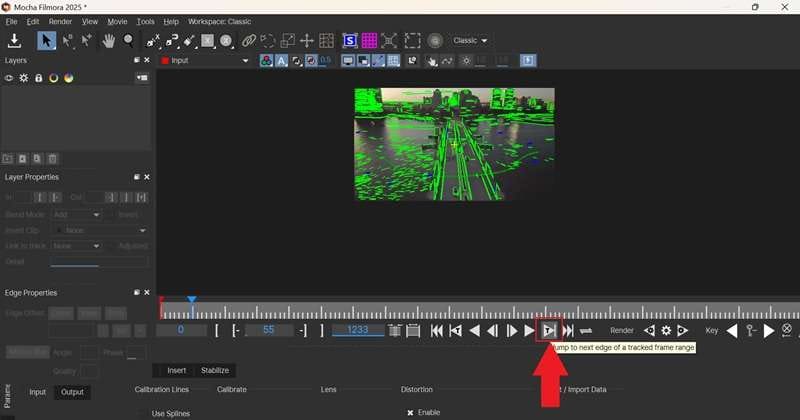Toggle the magenta Grid overlay

[x=369, y=40]
